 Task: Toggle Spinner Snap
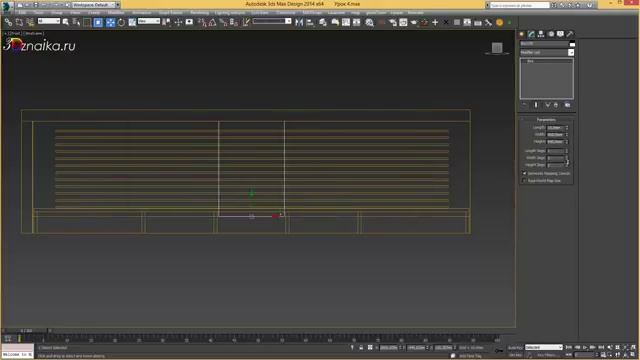coord(234,22)
